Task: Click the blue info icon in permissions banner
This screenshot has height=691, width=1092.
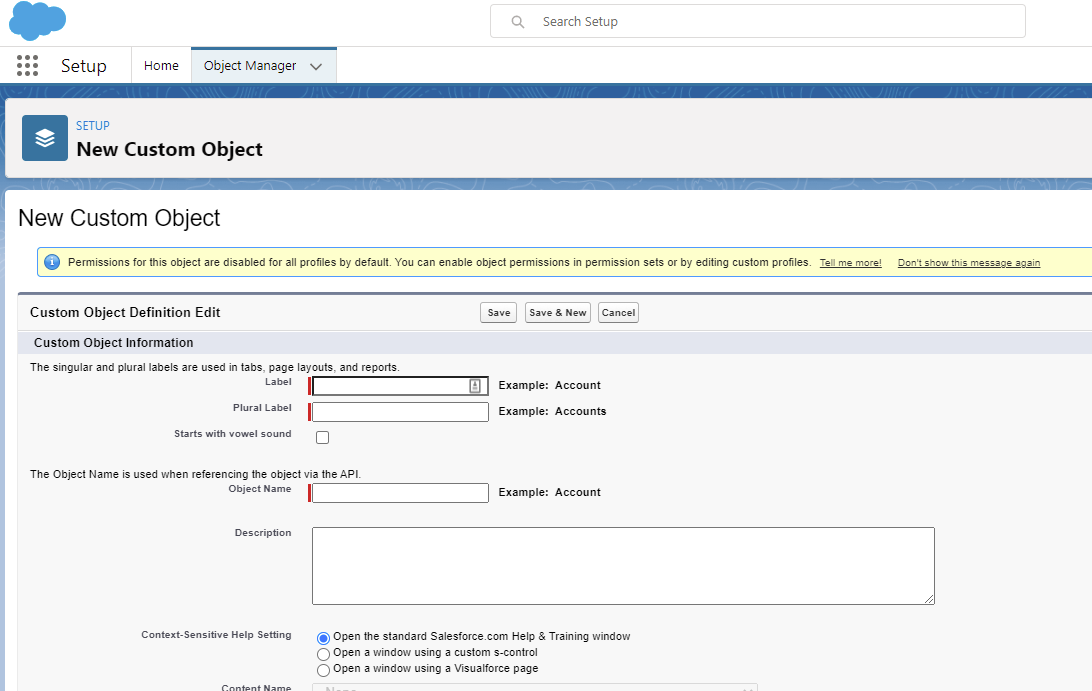Action: pos(52,262)
